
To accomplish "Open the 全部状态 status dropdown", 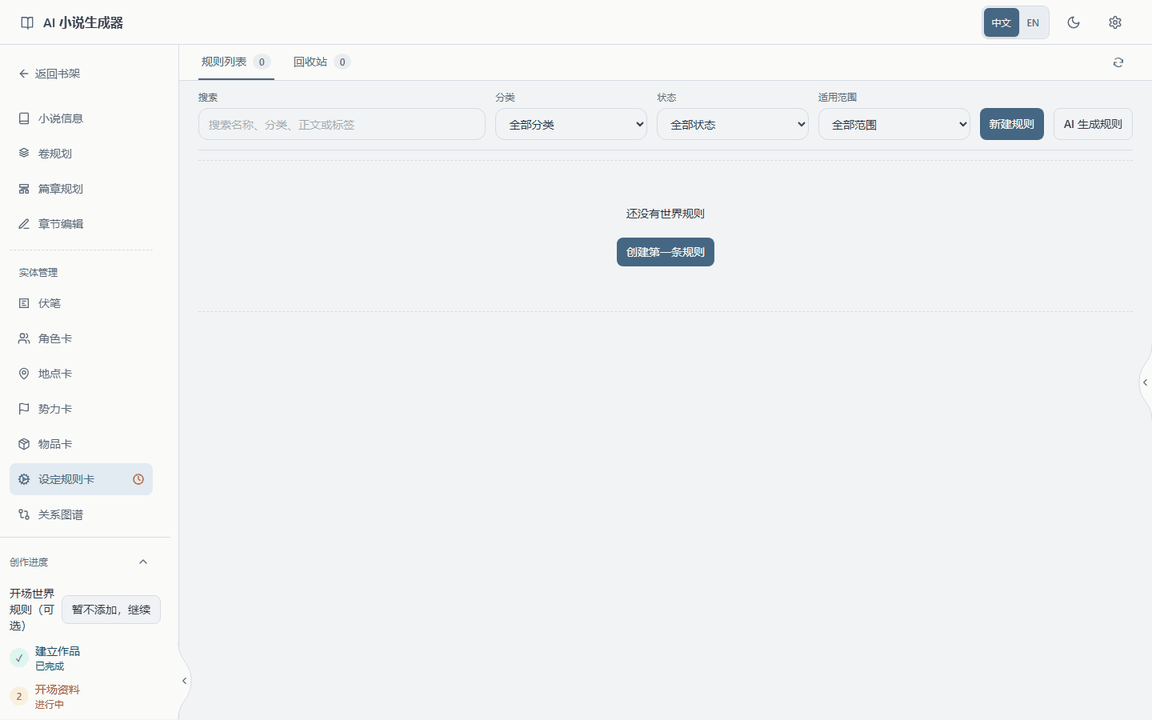I will [732, 124].
